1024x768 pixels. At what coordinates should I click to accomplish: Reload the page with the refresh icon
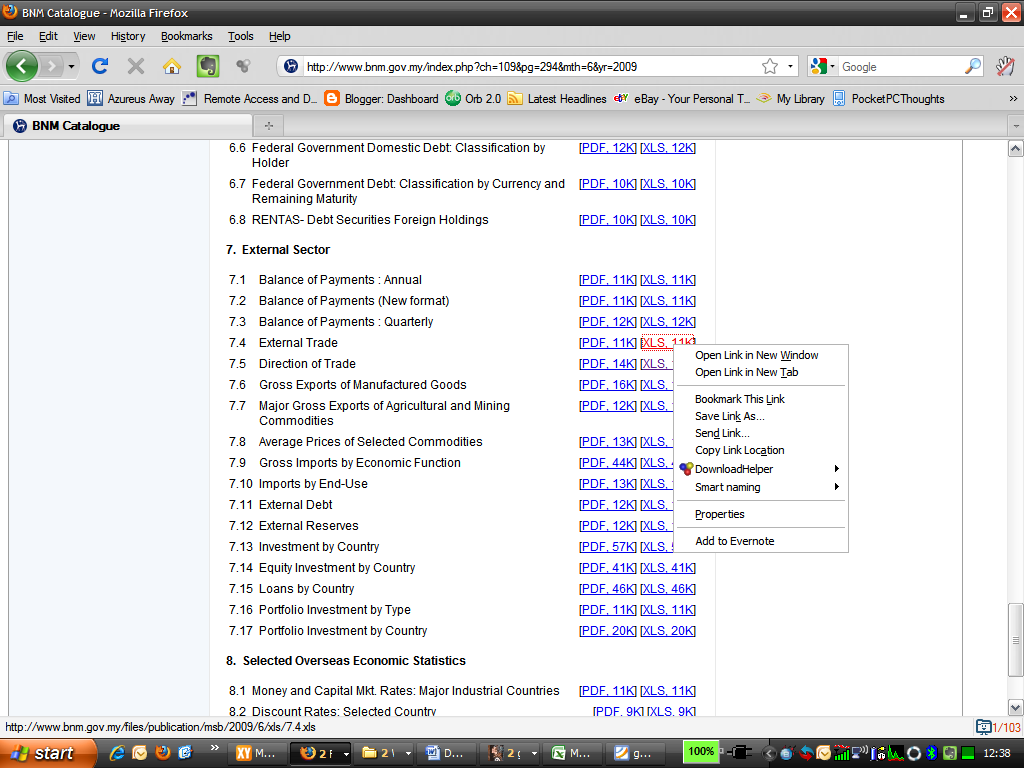pos(100,66)
